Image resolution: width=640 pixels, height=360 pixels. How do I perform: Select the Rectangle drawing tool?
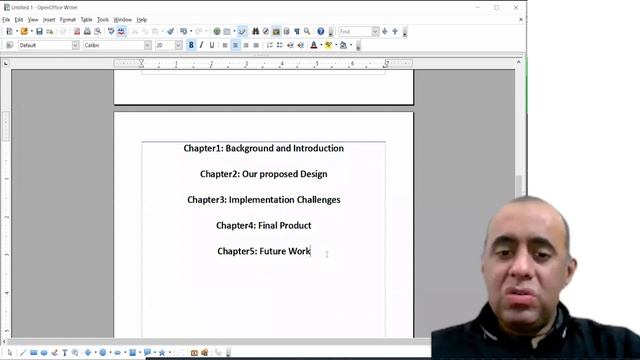[33, 352]
